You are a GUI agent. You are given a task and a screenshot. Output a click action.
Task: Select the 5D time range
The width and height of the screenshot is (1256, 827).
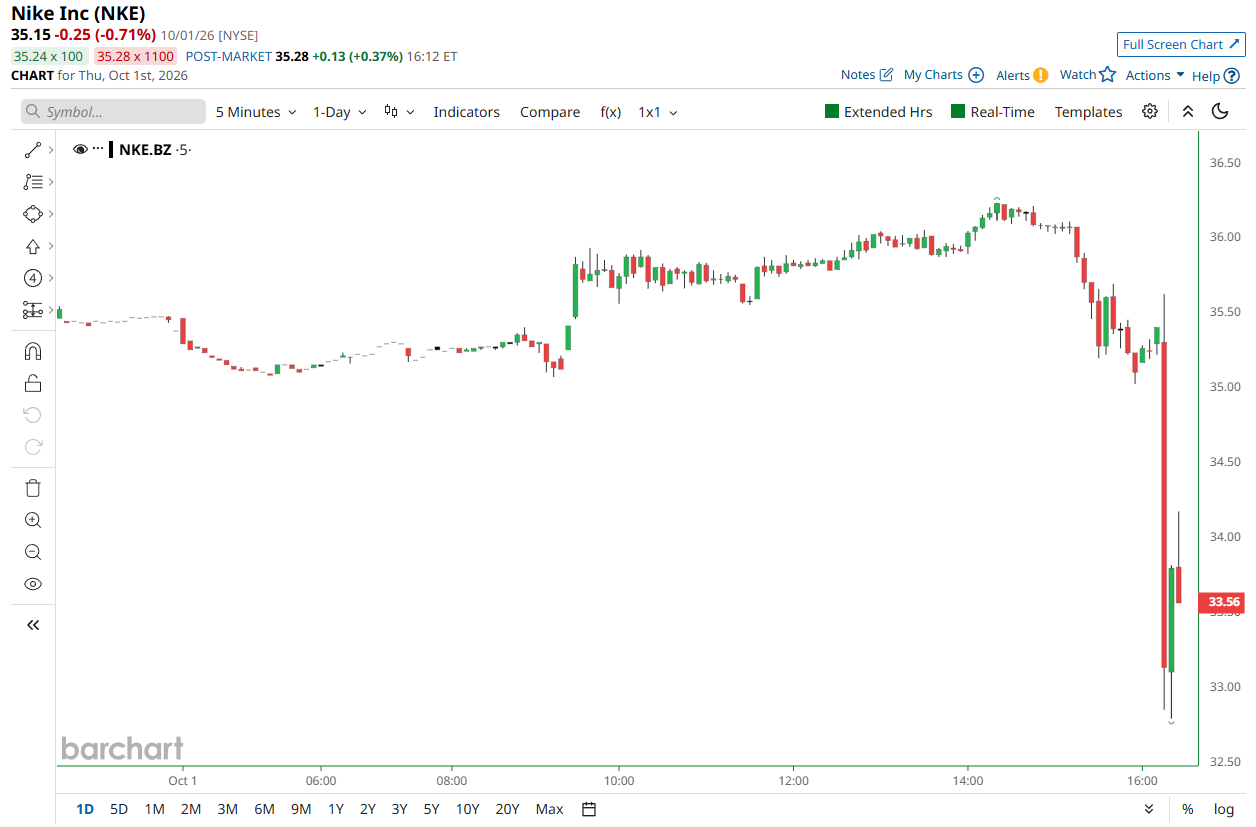(x=119, y=809)
